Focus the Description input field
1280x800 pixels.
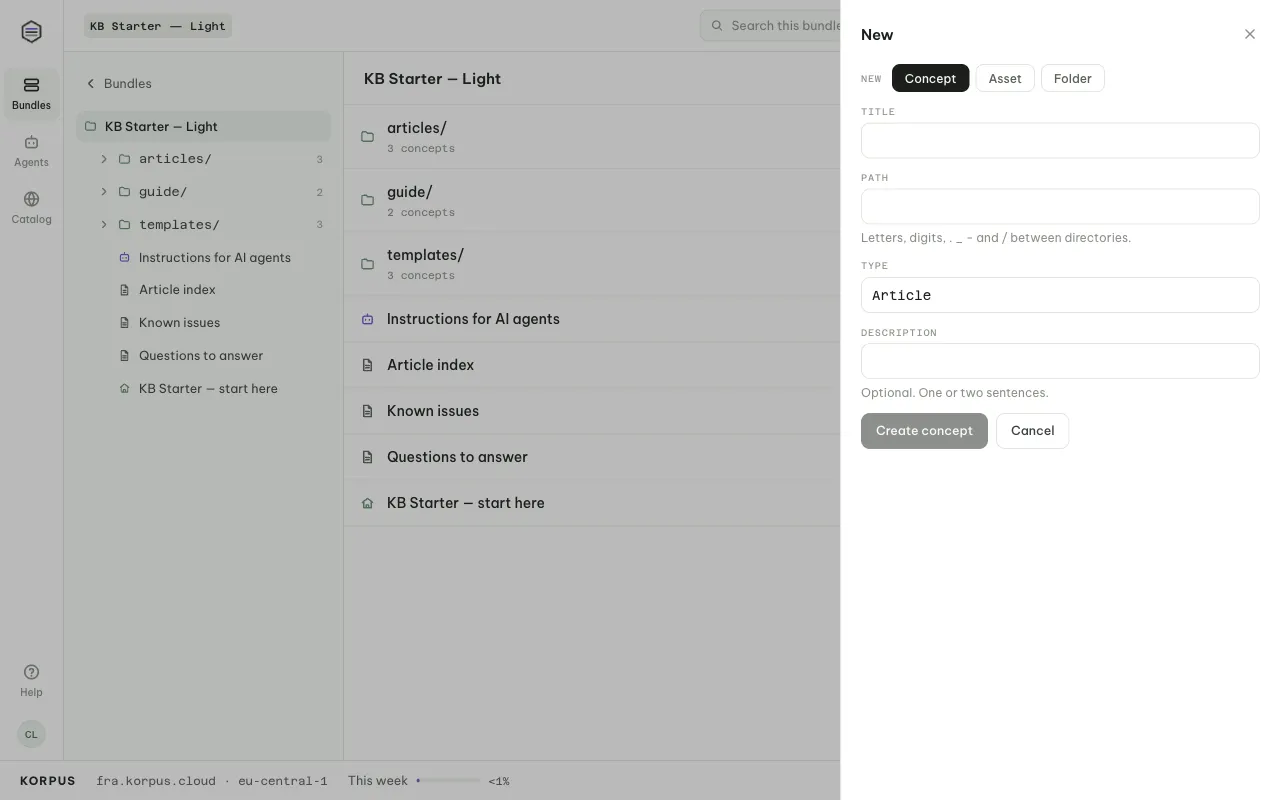pyautogui.click(x=1060, y=361)
